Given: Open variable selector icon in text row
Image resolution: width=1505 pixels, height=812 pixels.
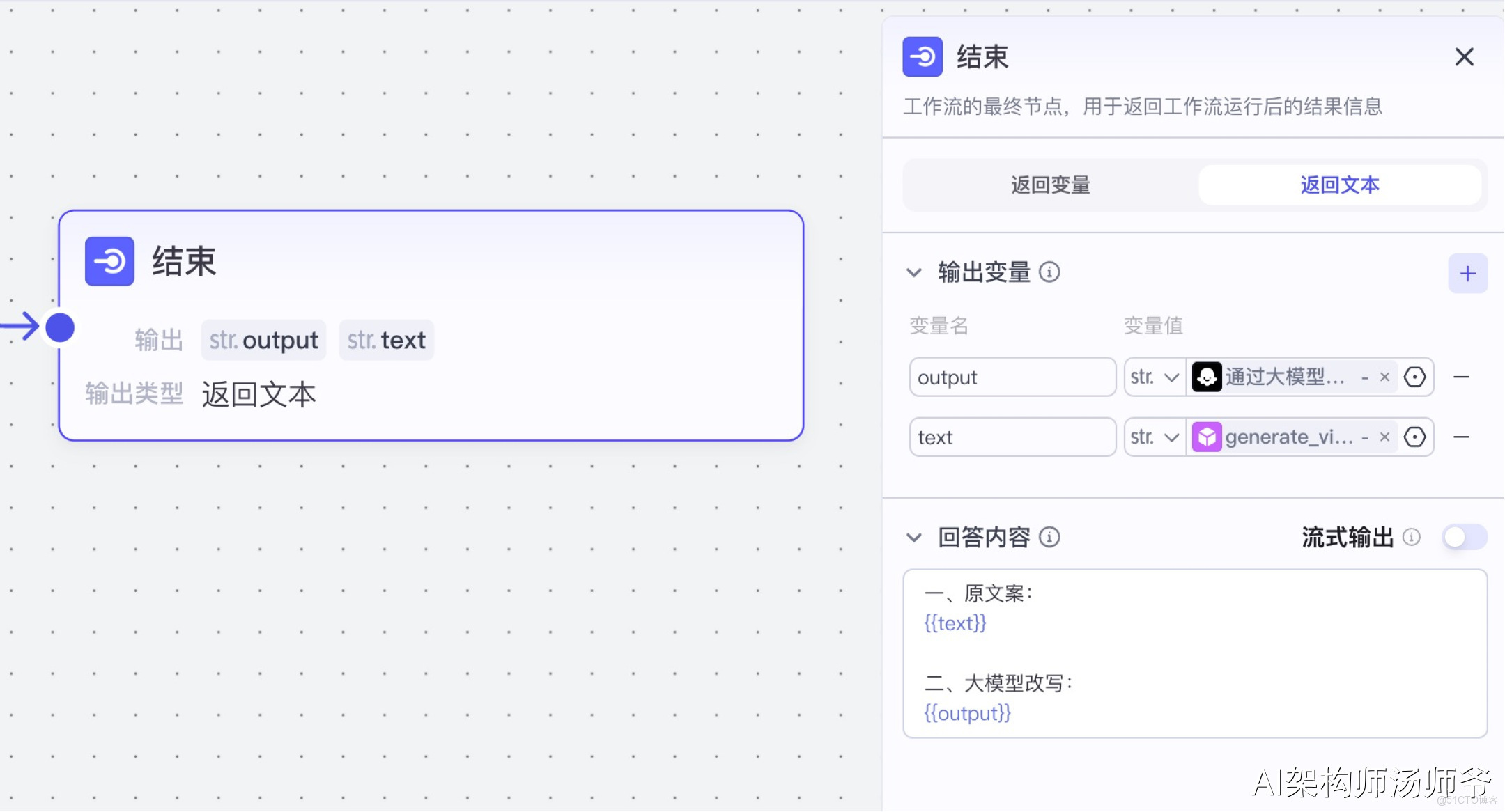Looking at the screenshot, I should click(x=1414, y=437).
